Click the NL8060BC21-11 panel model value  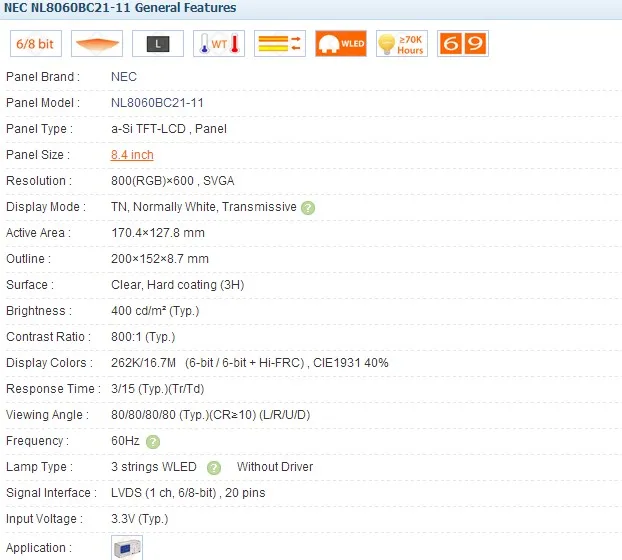(x=157, y=103)
